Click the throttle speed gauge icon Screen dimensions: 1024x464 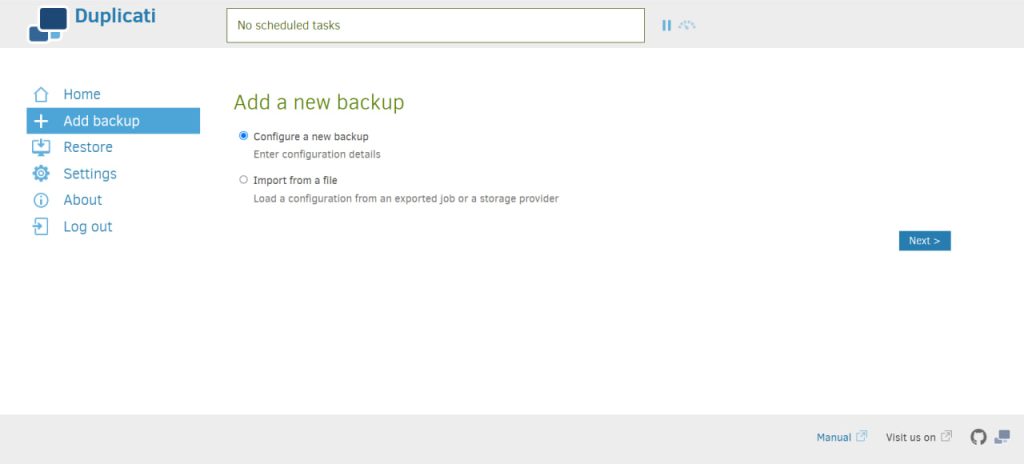pyautogui.click(x=687, y=25)
